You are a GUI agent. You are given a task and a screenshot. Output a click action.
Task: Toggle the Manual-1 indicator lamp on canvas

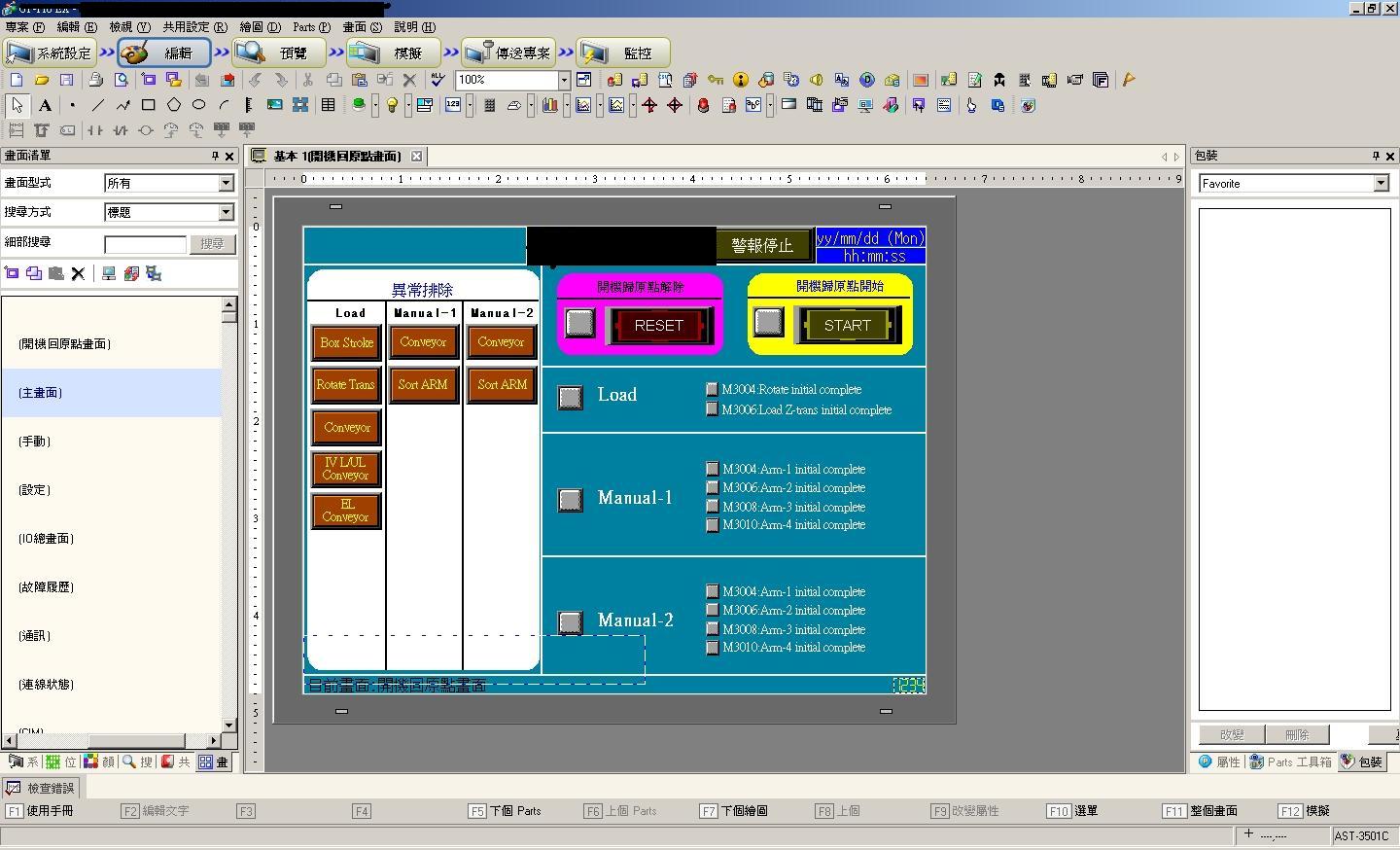click(x=571, y=500)
